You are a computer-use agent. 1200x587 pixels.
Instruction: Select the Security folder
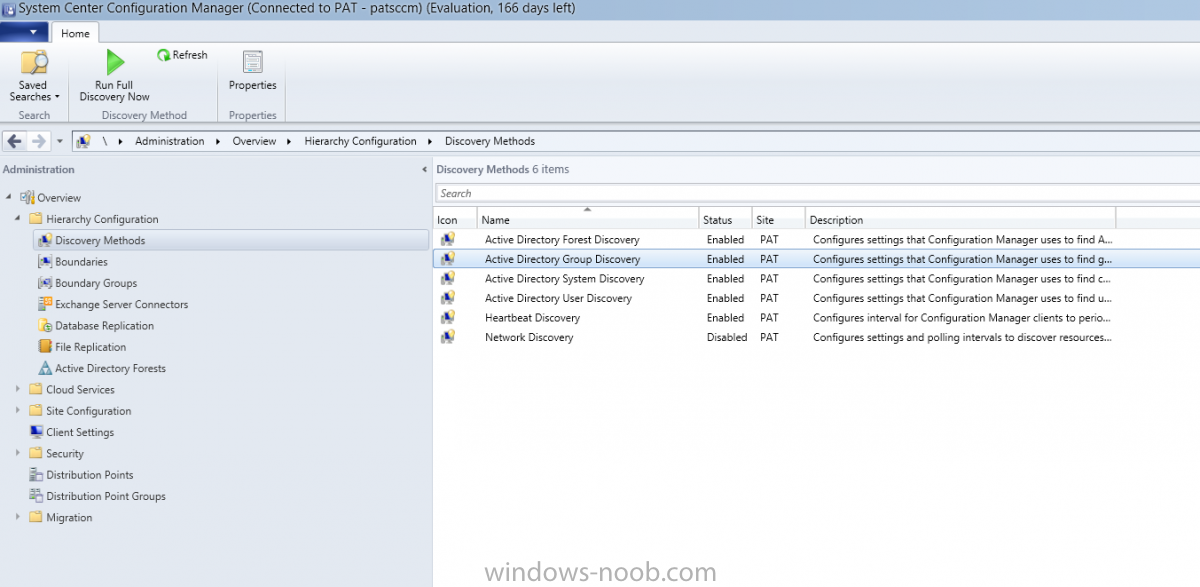(x=36, y=453)
